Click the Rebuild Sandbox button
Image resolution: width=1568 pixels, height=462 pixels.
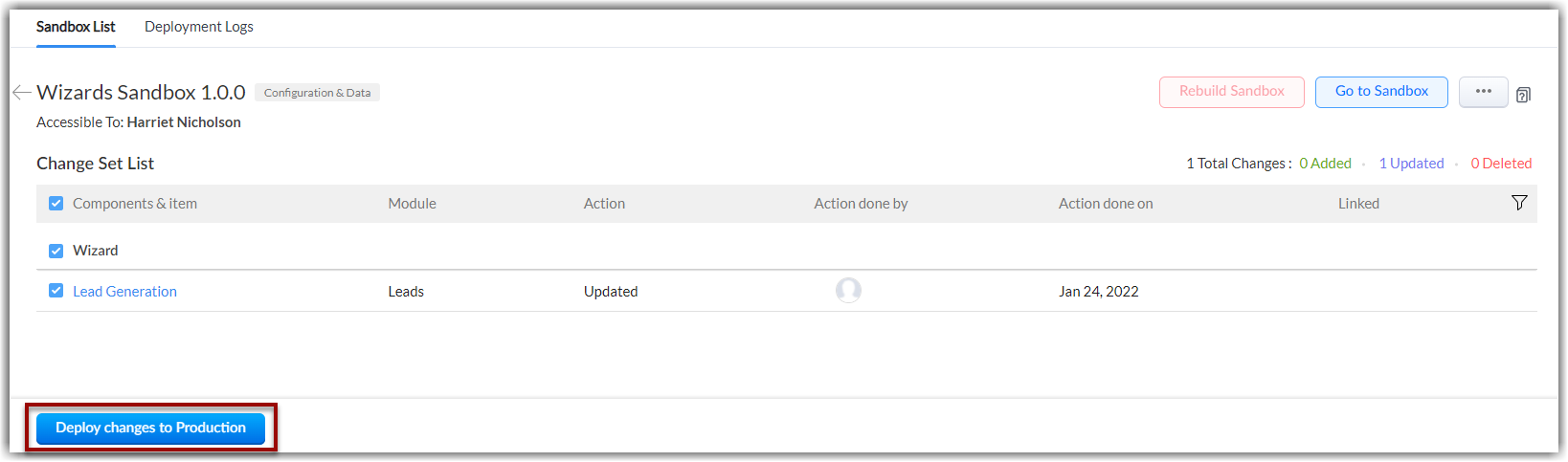pos(1231,92)
